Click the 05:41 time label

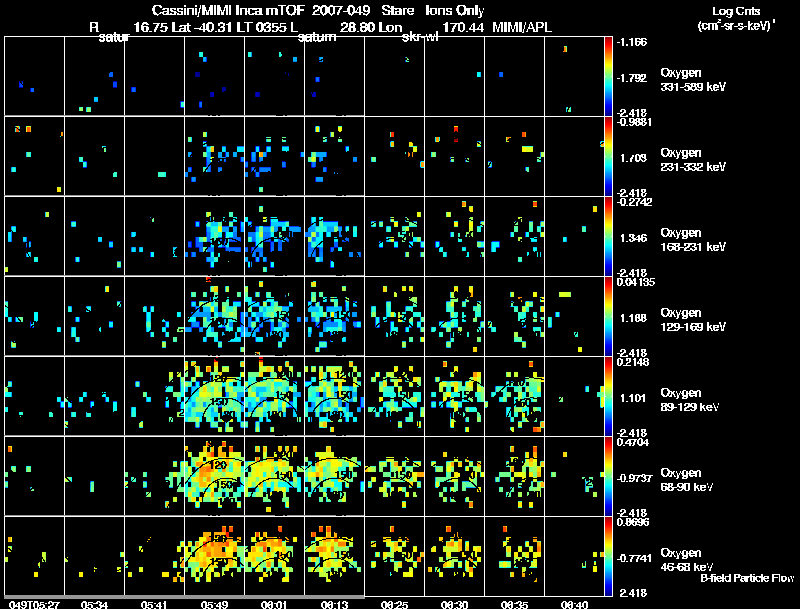154,604
